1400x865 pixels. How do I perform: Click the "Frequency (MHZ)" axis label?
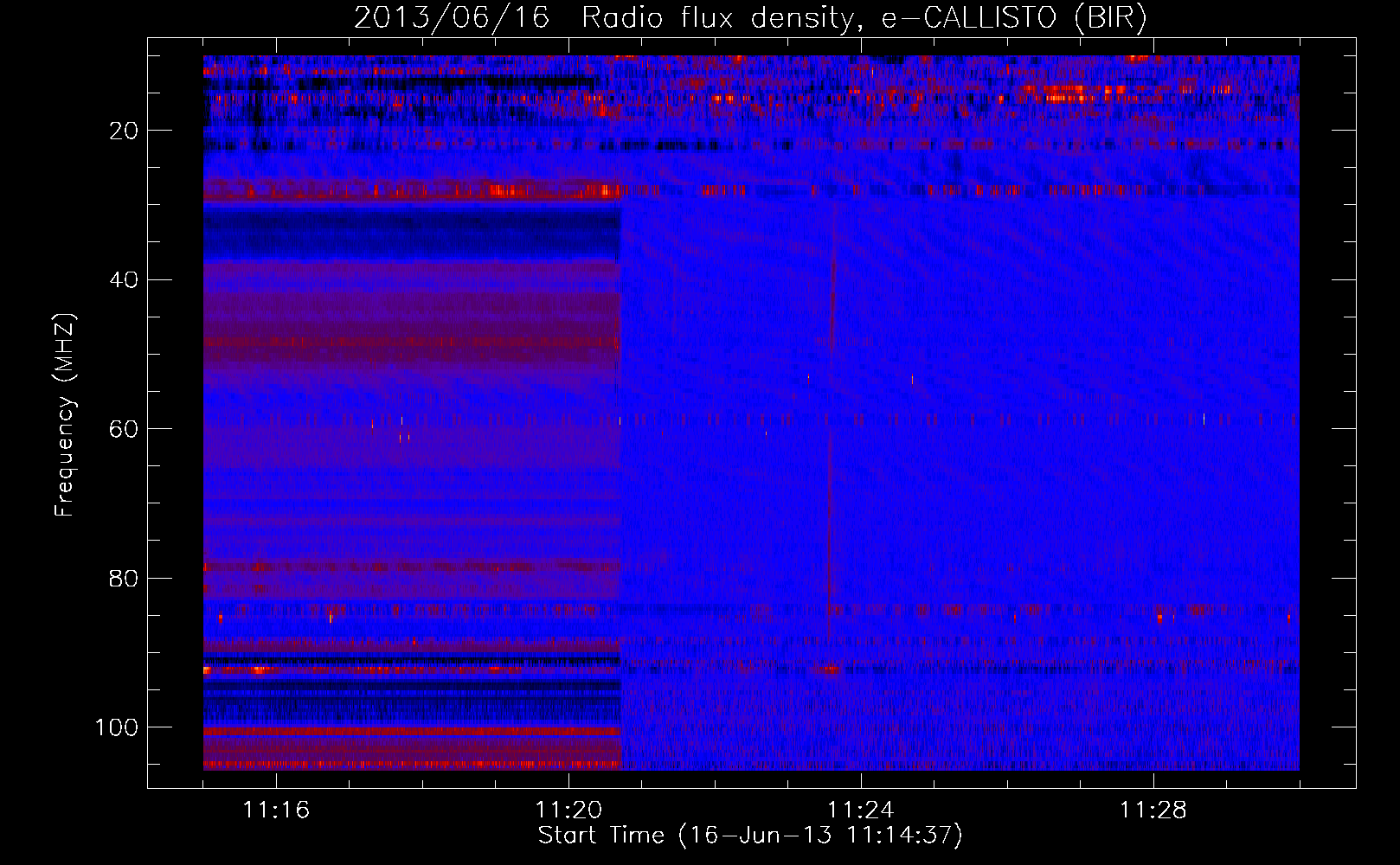[65, 414]
